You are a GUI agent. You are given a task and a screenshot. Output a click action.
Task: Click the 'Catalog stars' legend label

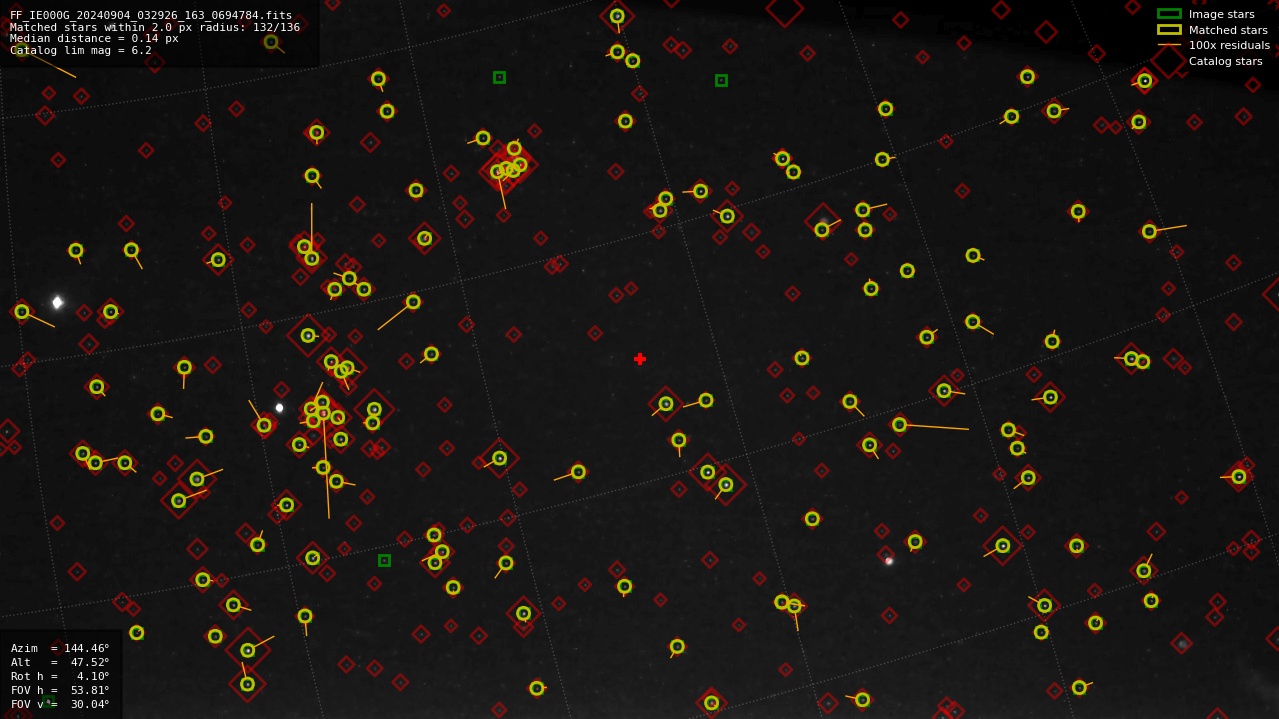[1225, 61]
